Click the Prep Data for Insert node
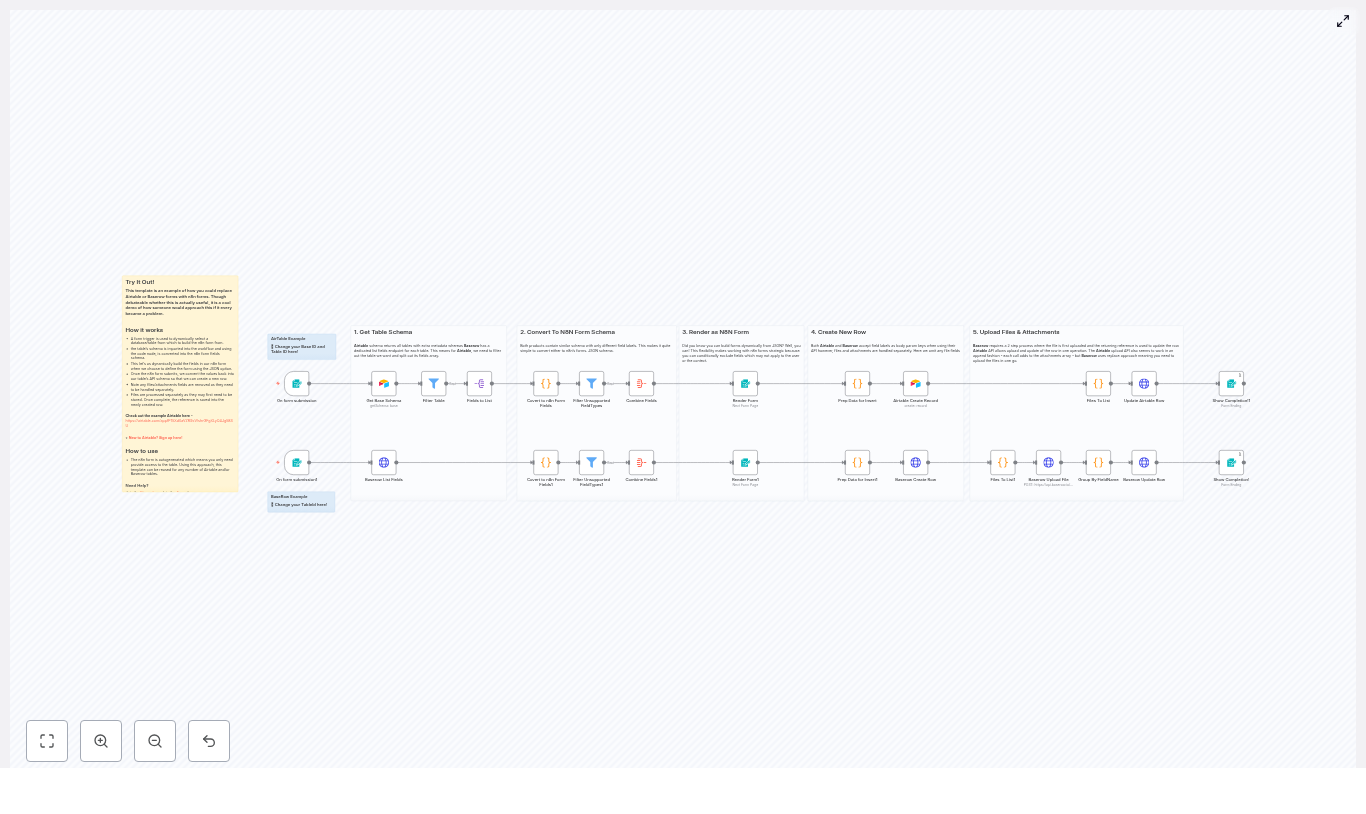The width and height of the screenshot is (1366, 814). [x=857, y=383]
